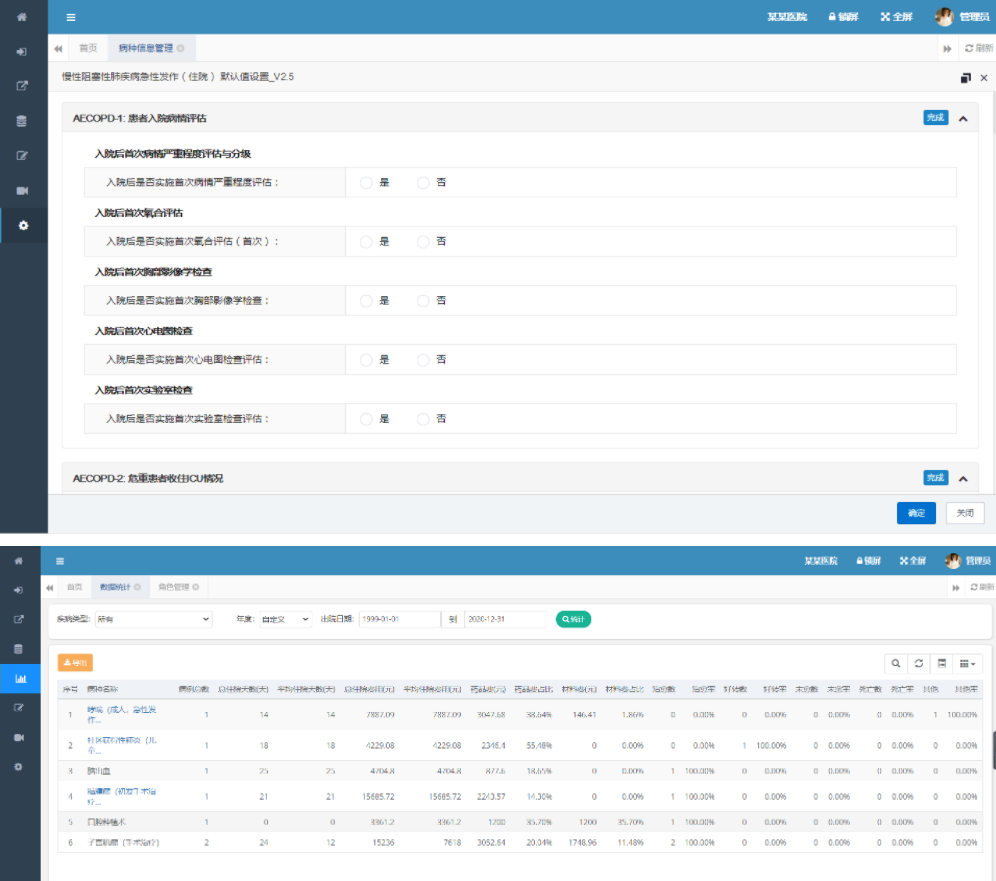Viewport: 996px width, 881px height.
Task: Click tabs scroll-left arrow in bottom window
Action: 50,588
